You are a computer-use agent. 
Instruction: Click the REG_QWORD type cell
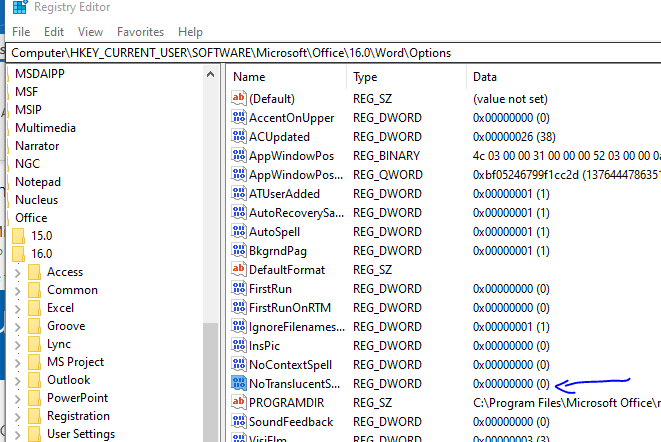coord(387,175)
